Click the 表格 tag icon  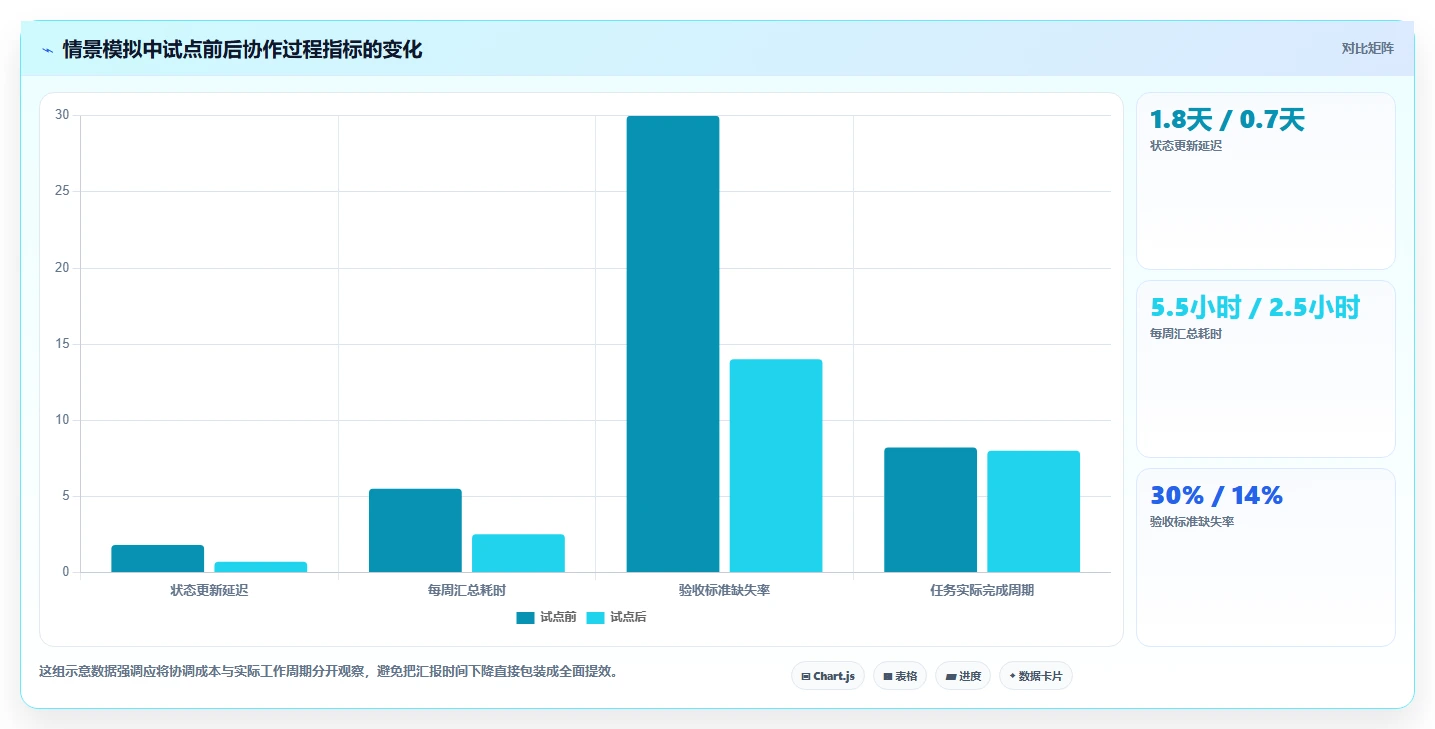(888, 677)
